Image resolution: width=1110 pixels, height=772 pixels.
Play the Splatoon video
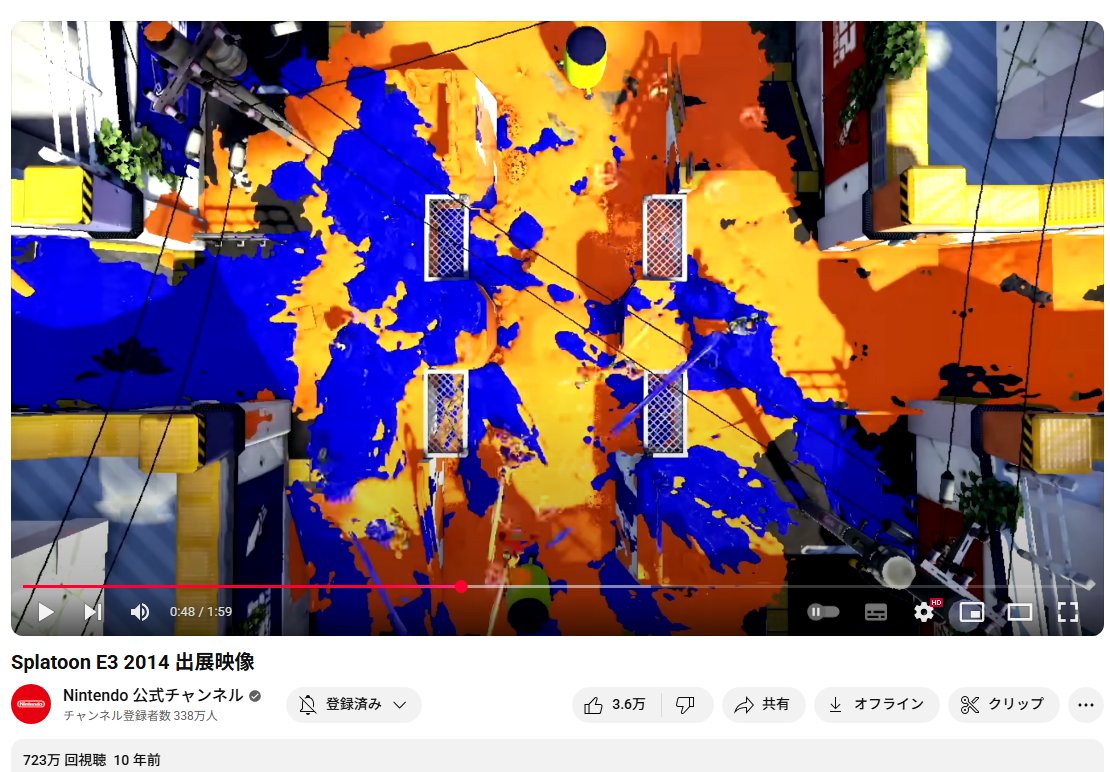45,611
